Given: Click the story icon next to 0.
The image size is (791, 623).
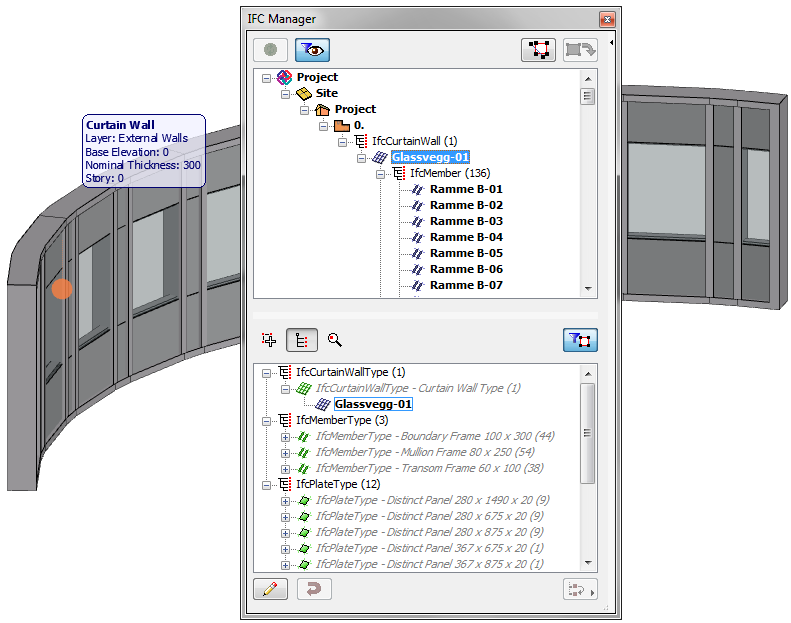Looking at the screenshot, I should click(342, 126).
